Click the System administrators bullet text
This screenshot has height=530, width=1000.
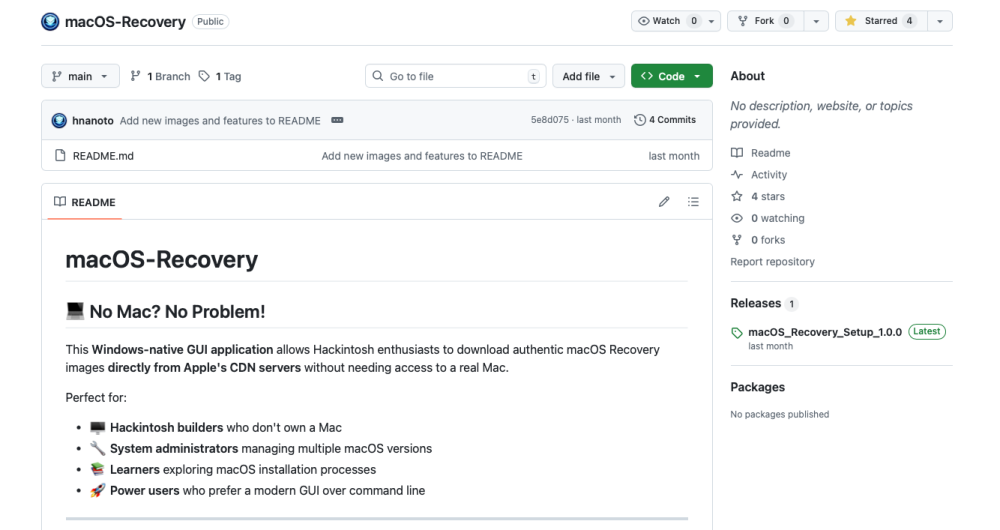[x=271, y=448]
